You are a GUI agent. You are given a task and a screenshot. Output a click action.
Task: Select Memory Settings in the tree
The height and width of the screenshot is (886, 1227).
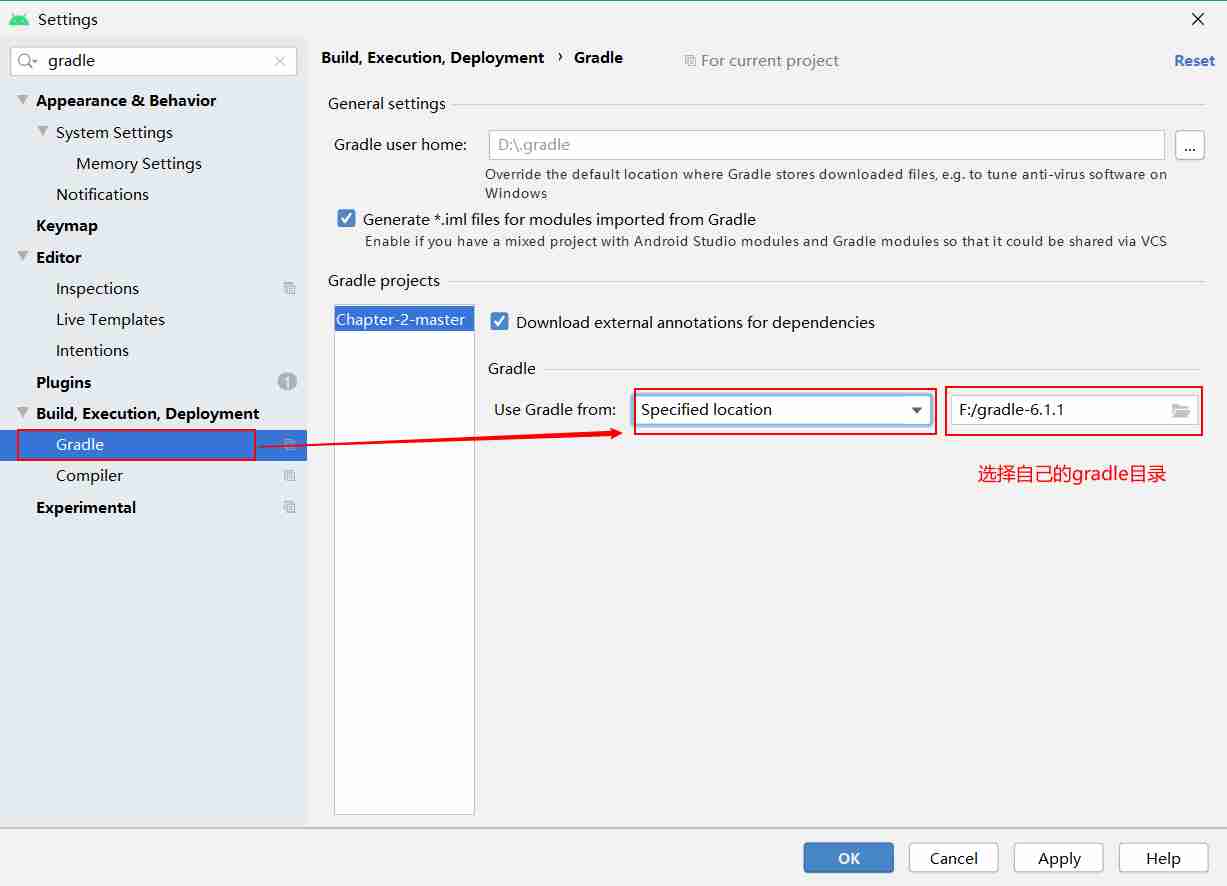click(x=139, y=164)
